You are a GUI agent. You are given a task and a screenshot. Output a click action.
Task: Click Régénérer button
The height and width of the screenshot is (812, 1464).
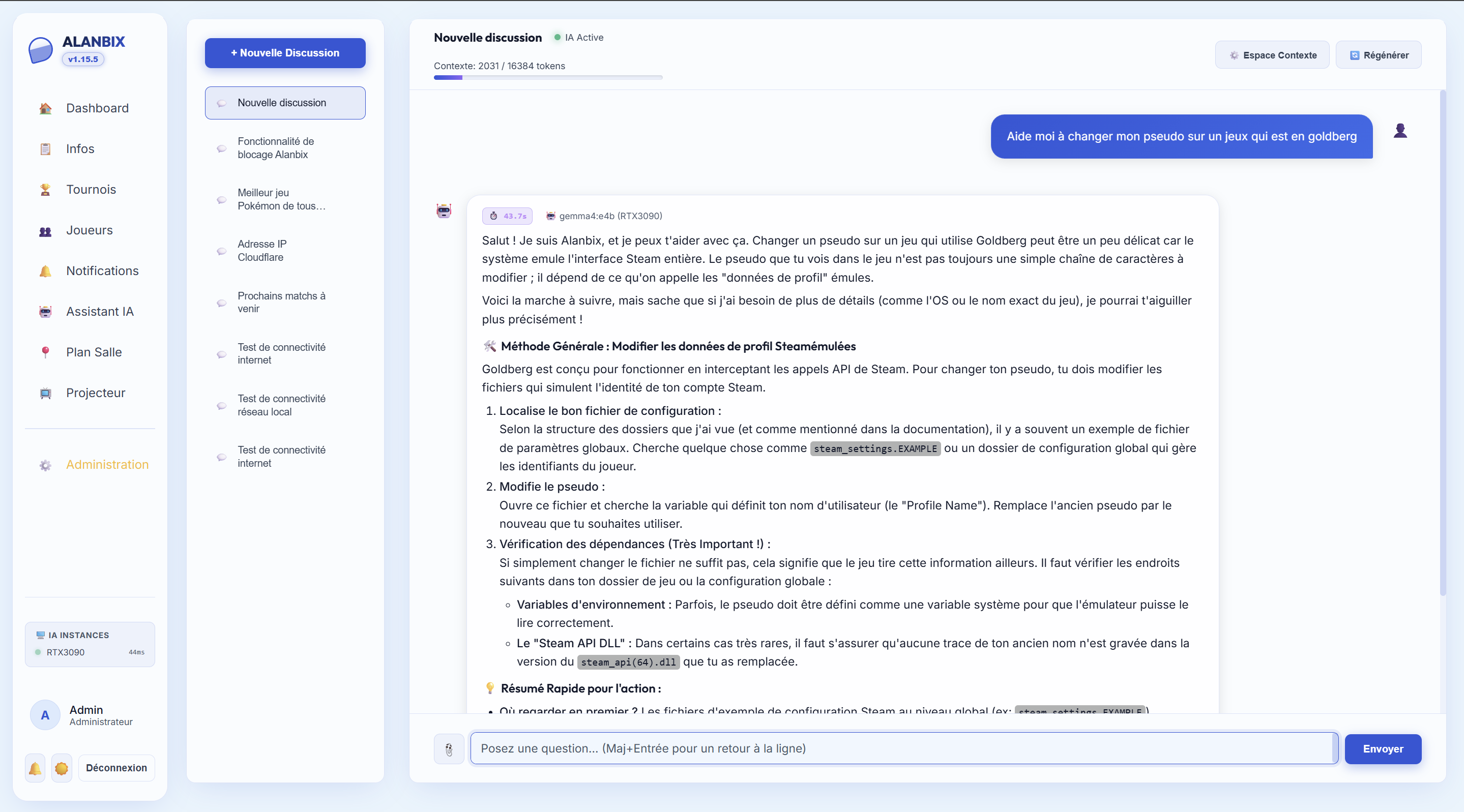1379,55
